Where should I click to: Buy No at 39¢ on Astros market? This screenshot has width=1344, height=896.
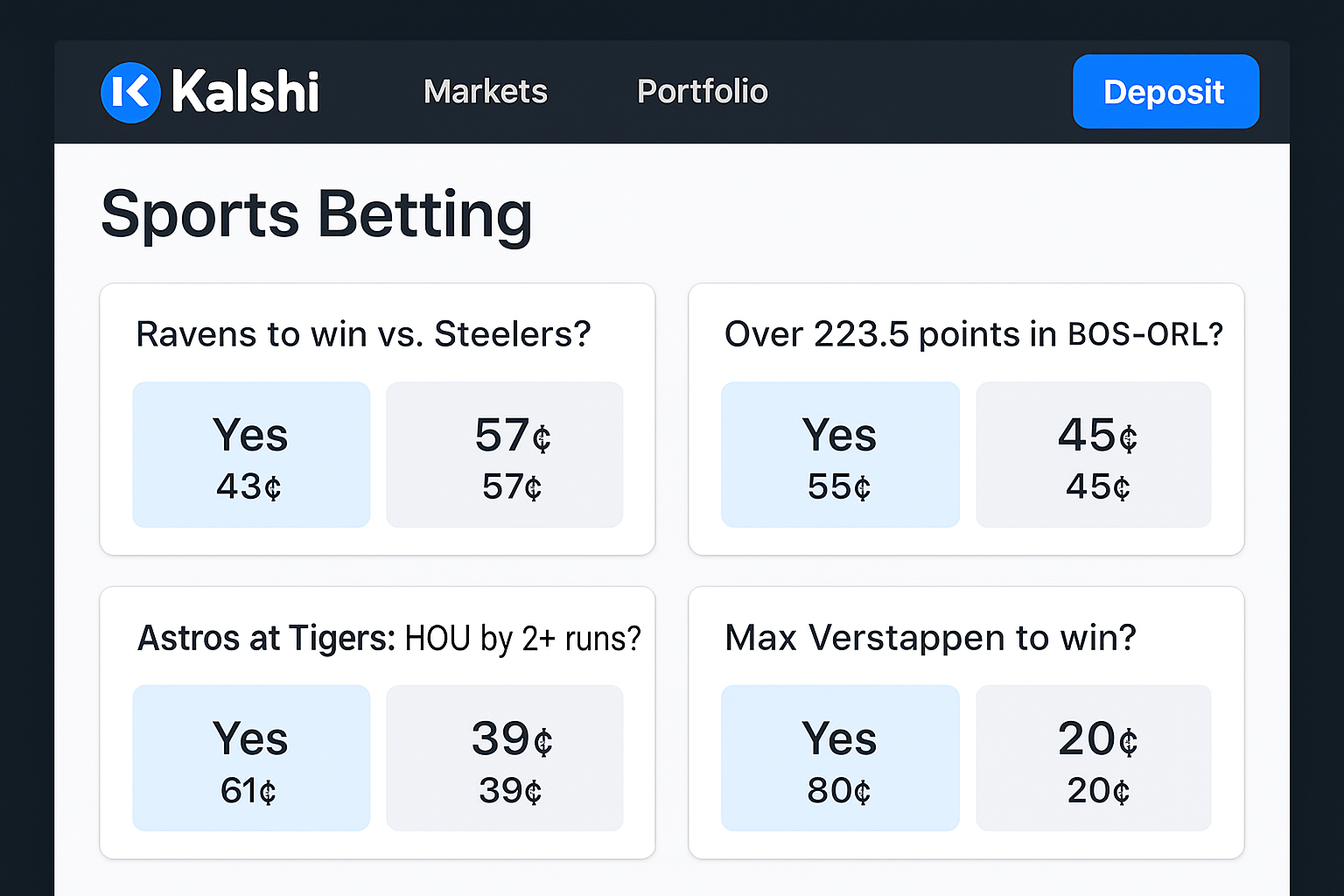click(504, 758)
